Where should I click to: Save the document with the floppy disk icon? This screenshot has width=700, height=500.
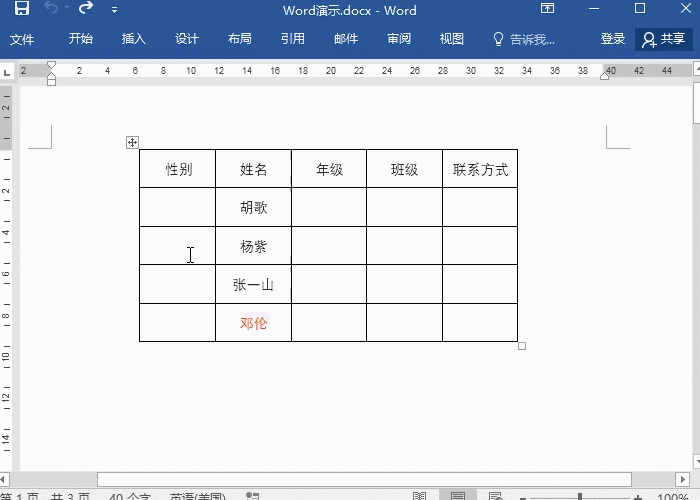[21, 8]
